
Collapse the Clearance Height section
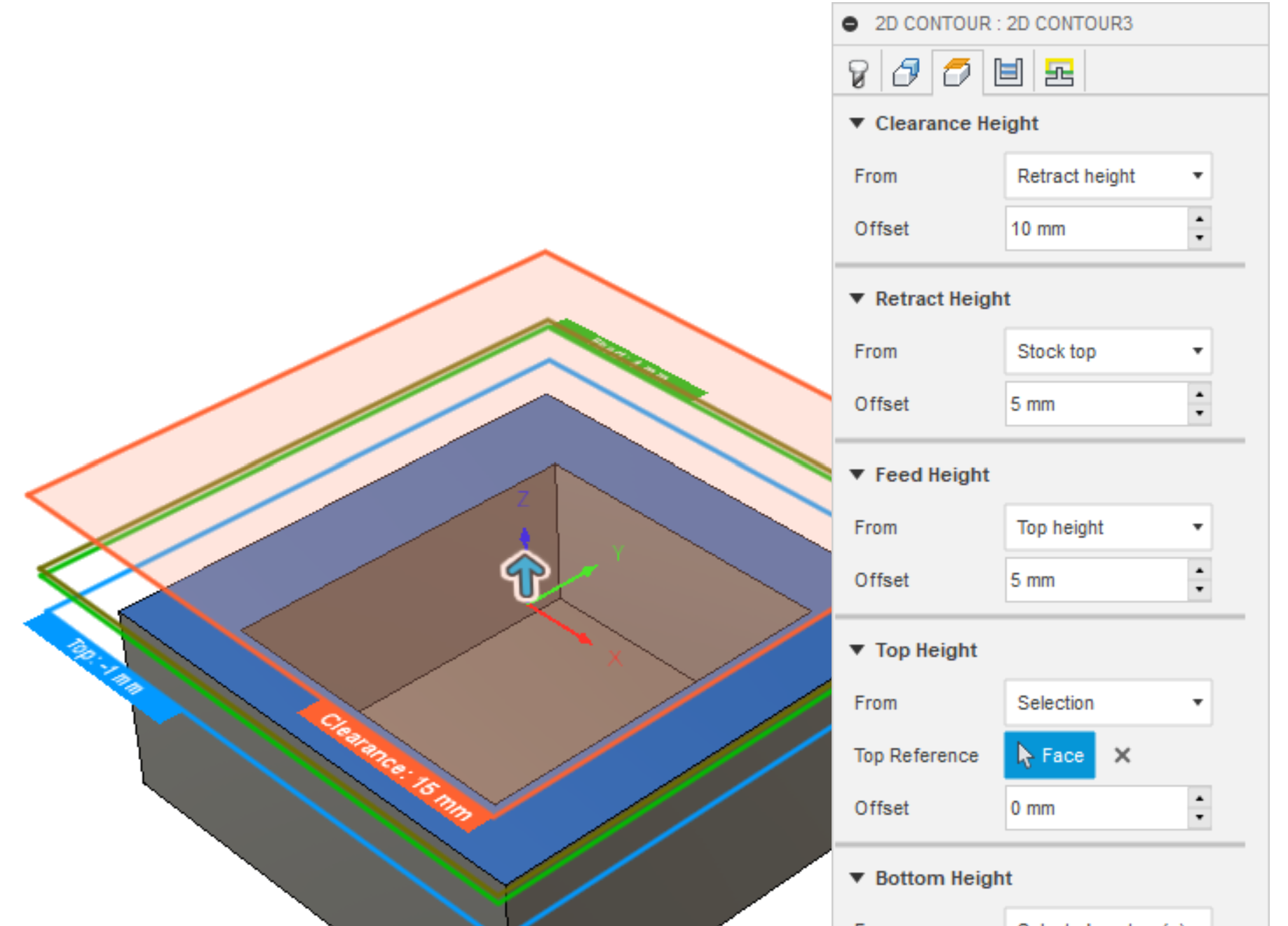click(856, 123)
